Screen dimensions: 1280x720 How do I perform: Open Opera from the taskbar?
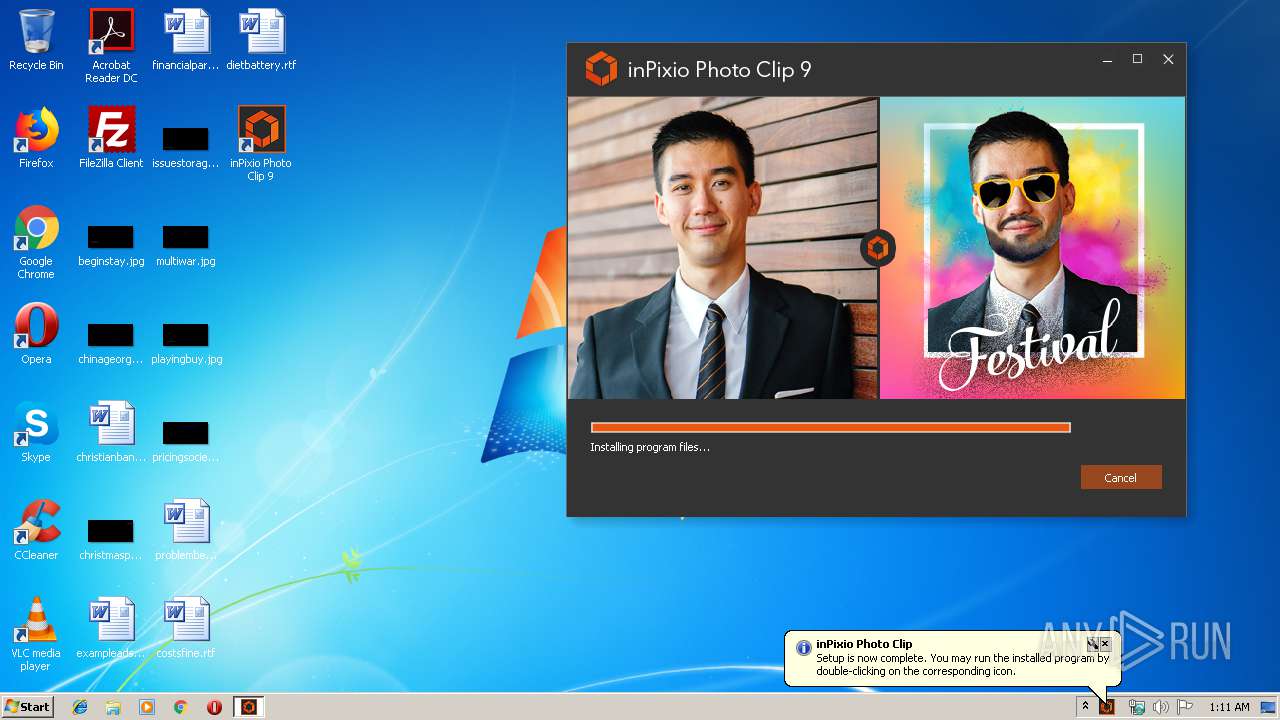point(214,707)
